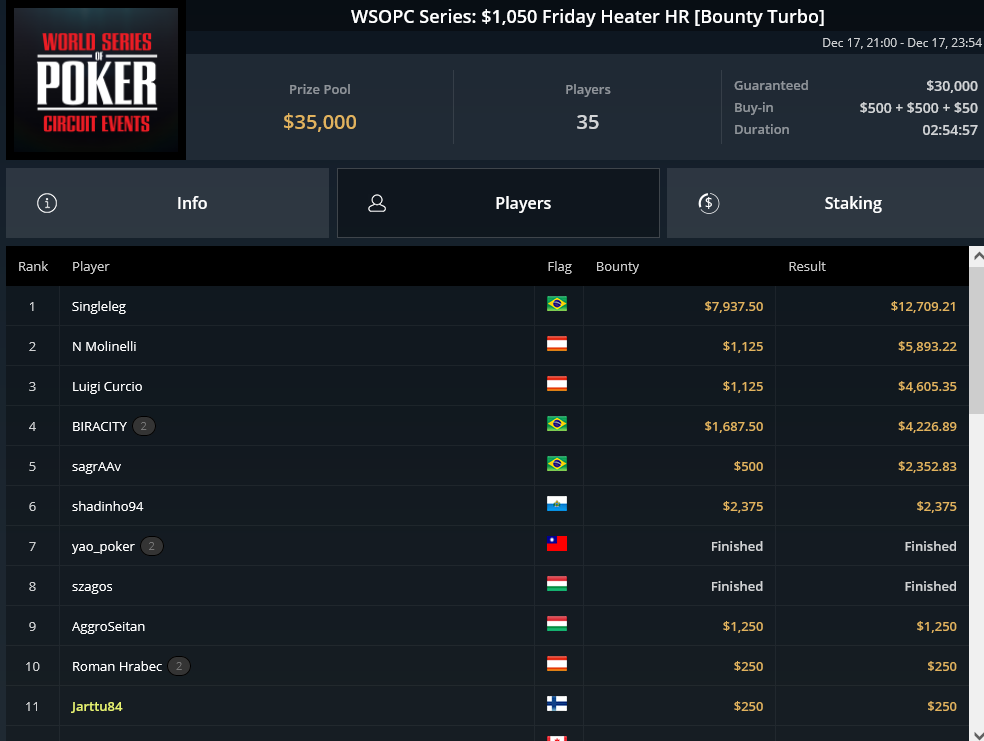Click the Staking dollar icon
Screen dimensions: 984x741
point(709,203)
